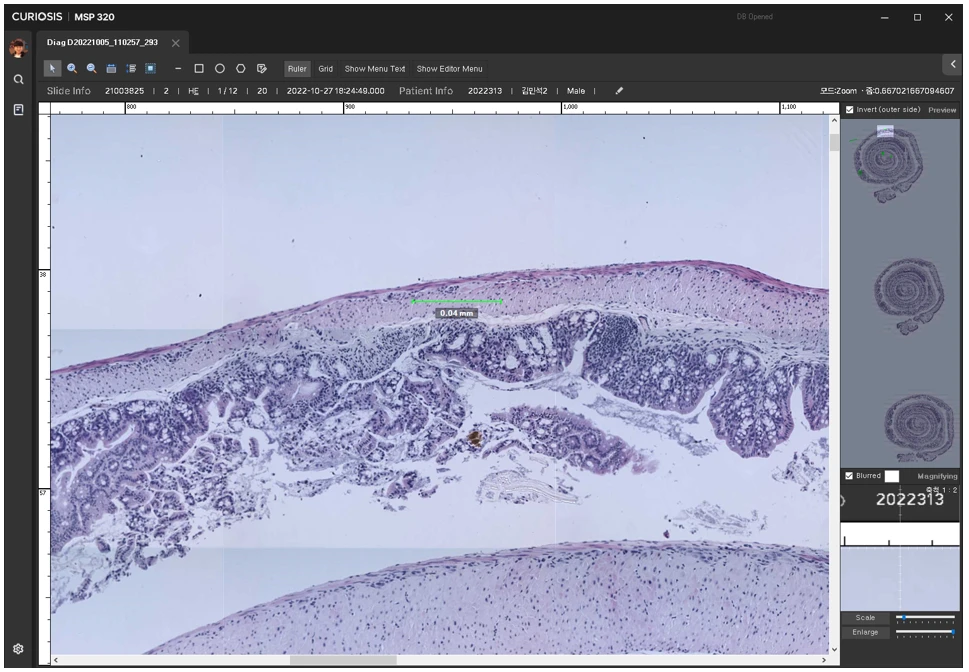Toggle the Ruler button
Screen dimensions: 969x672
tap(297, 69)
